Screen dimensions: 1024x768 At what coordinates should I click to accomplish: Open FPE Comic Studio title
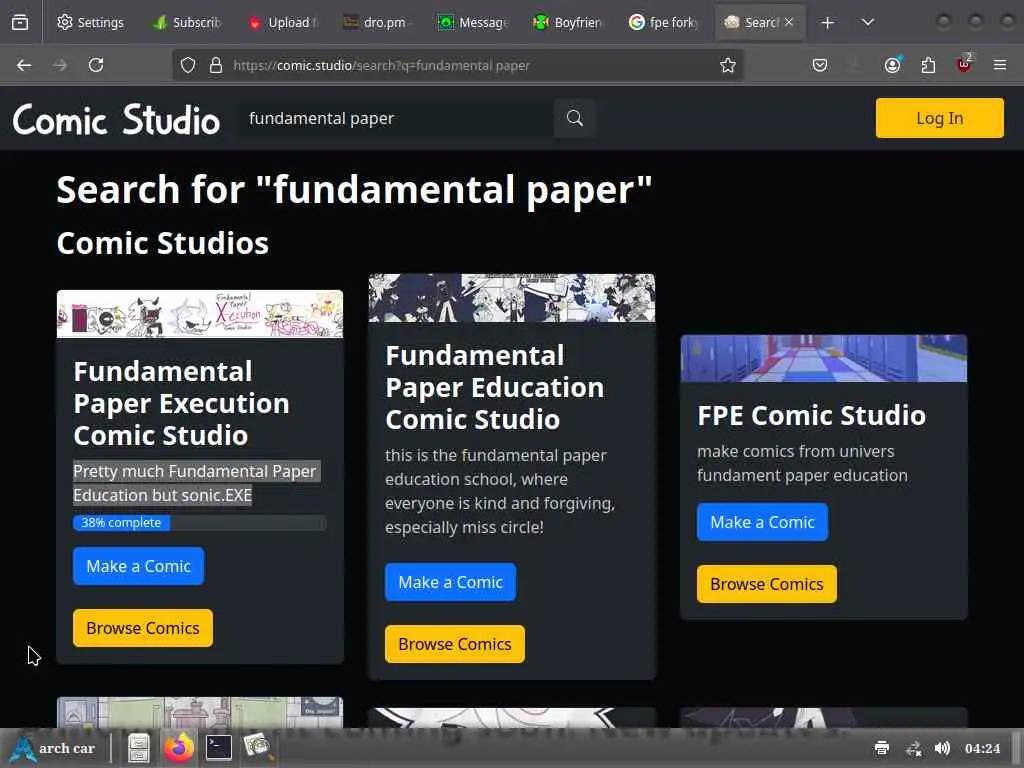point(812,415)
